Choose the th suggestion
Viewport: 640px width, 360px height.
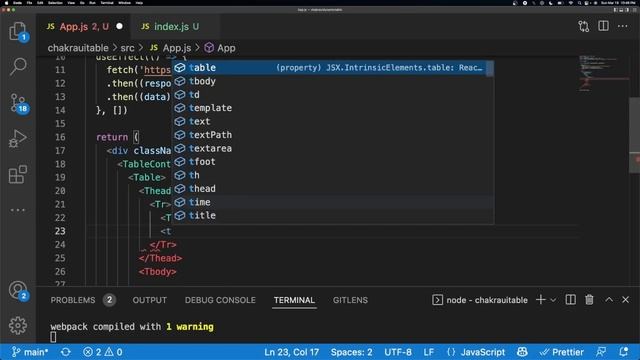(330, 176)
